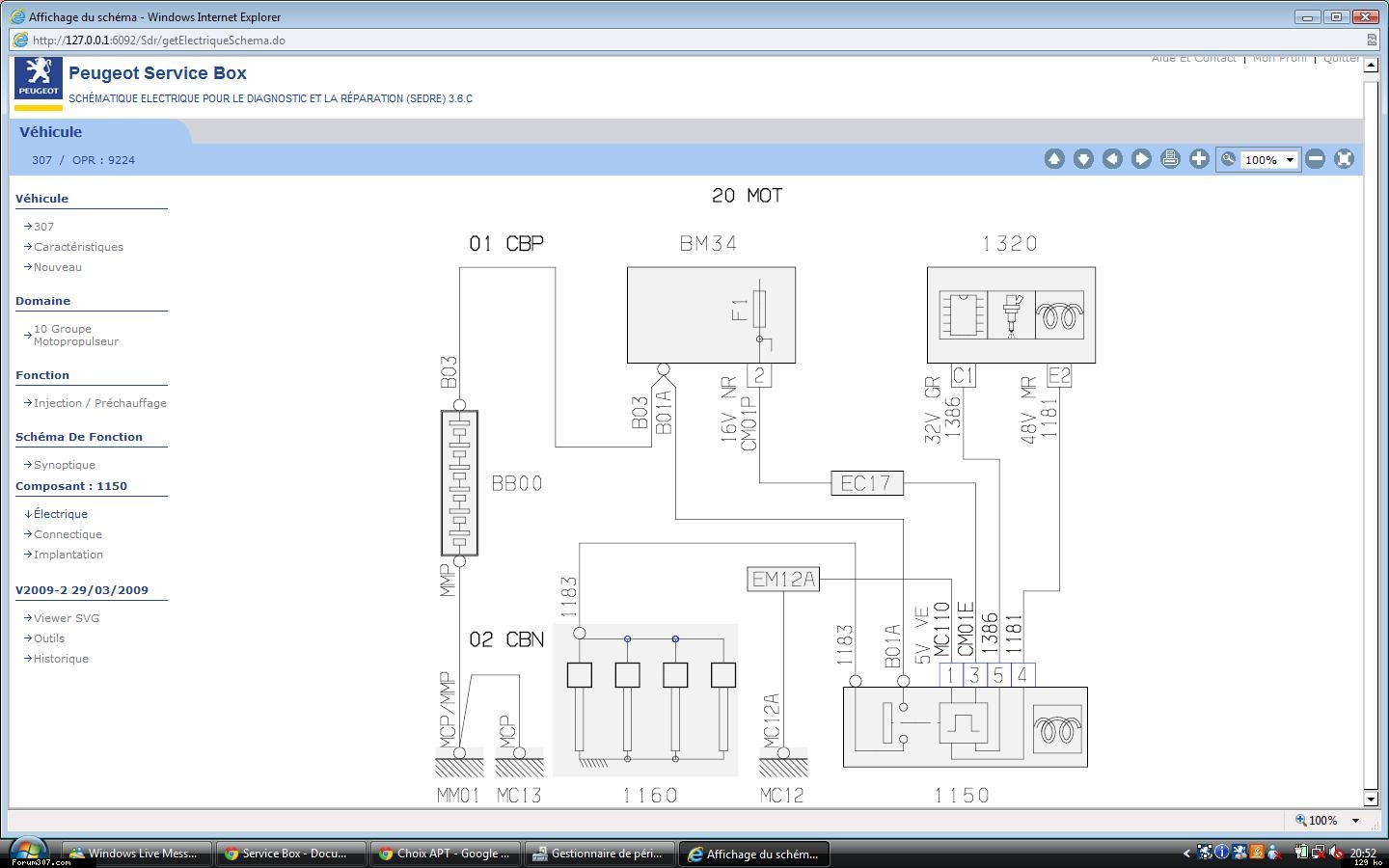Click the pan down arrow icon

tap(1083, 159)
